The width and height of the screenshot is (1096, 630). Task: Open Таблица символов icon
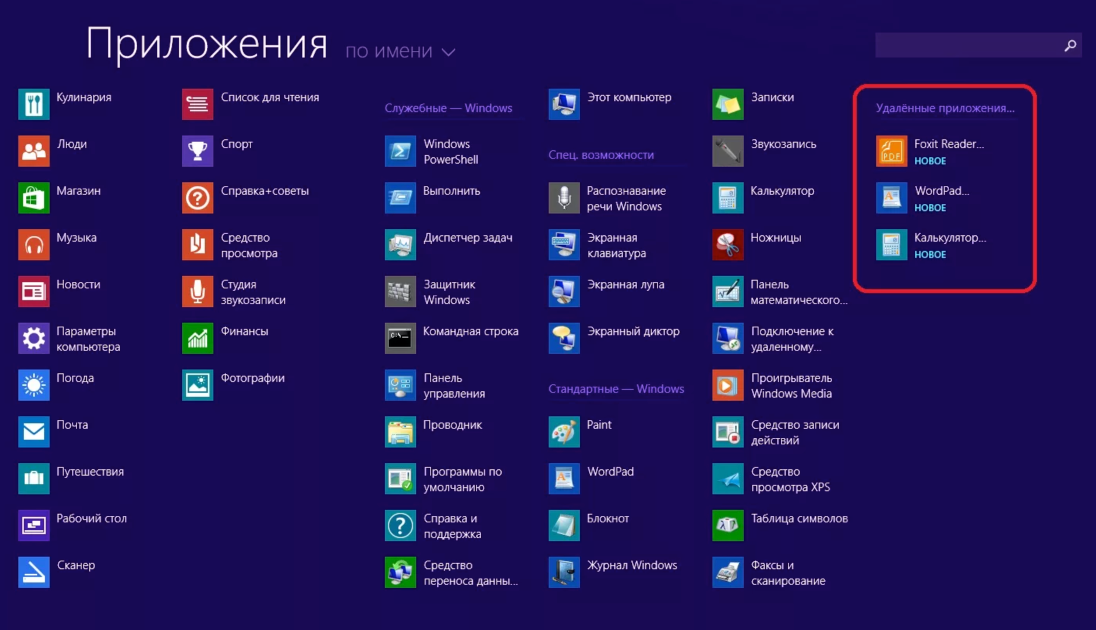click(728, 526)
